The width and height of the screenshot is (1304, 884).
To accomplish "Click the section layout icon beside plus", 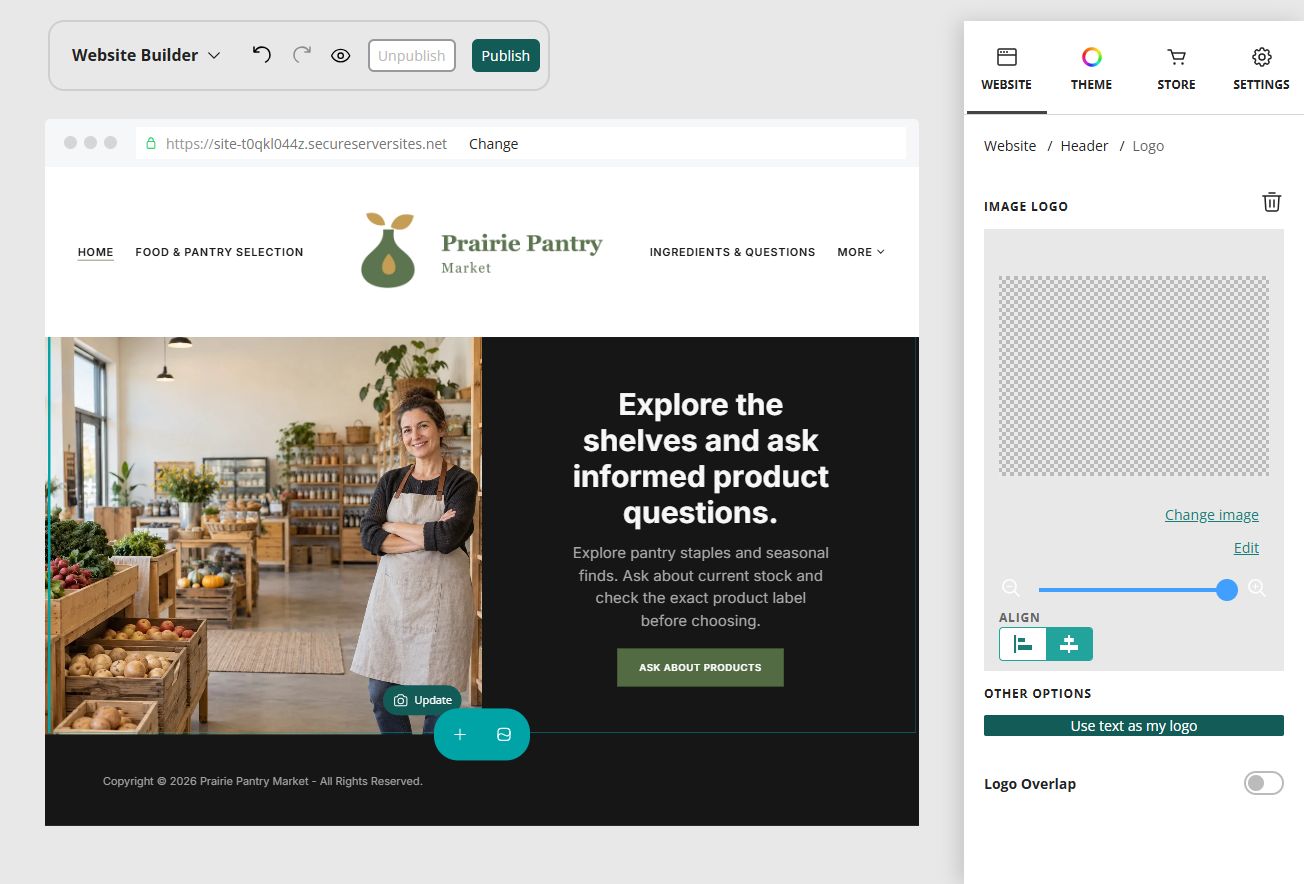I will pyautogui.click(x=504, y=735).
